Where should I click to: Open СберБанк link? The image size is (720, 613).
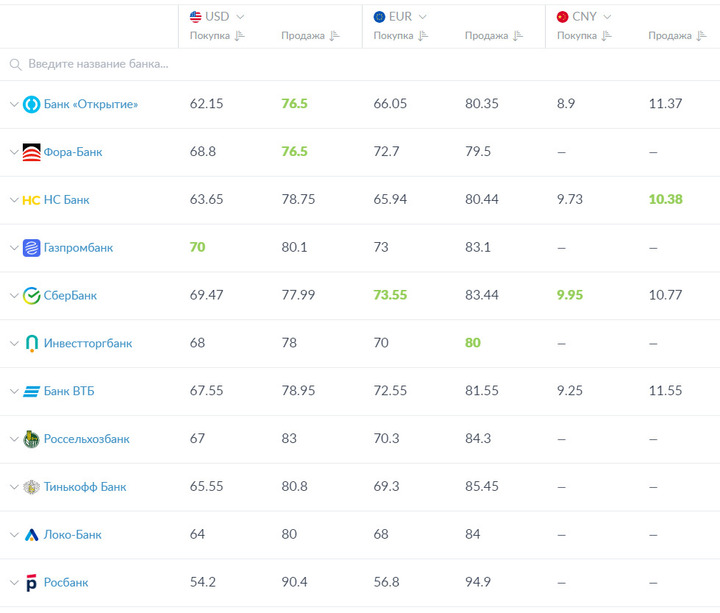tap(70, 296)
